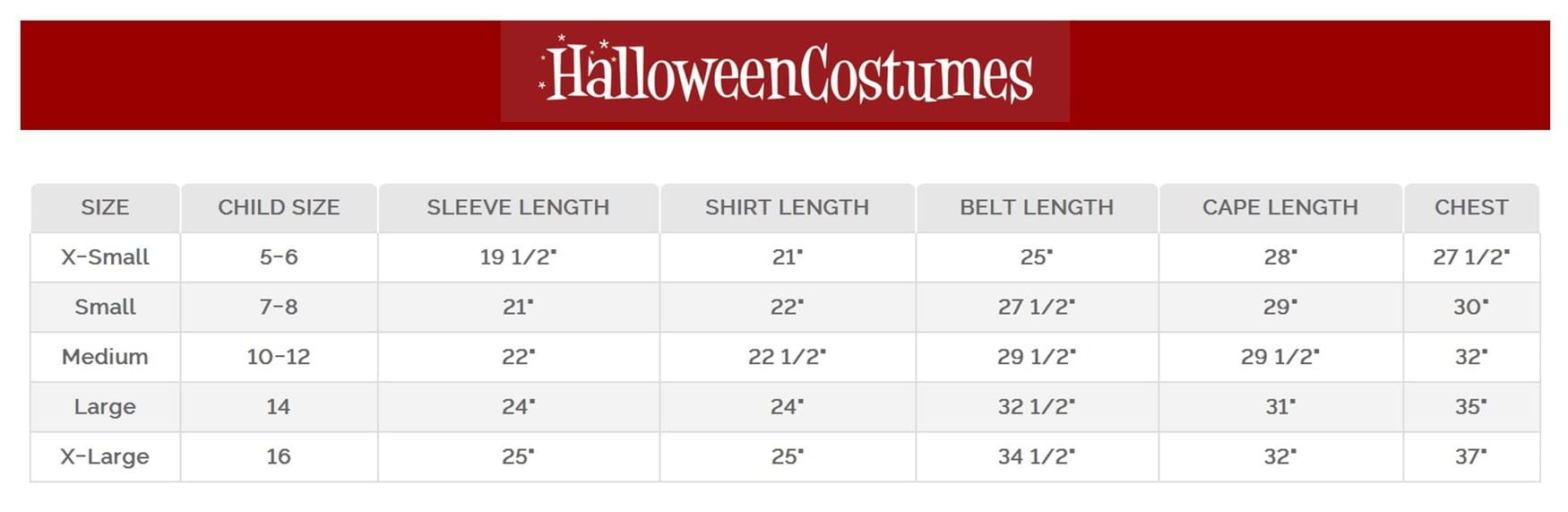Screen dimensions: 1568x512
Task: Click the SIZE column header
Action: click(x=105, y=208)
